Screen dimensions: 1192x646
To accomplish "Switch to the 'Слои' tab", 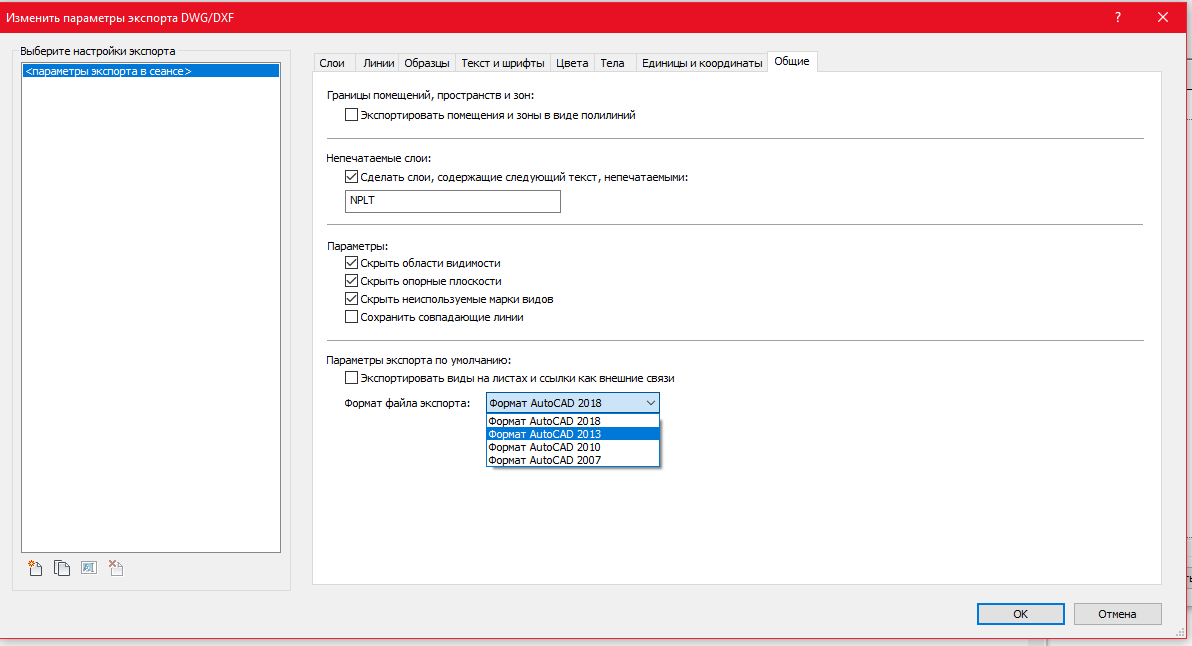I will (332, 63).
